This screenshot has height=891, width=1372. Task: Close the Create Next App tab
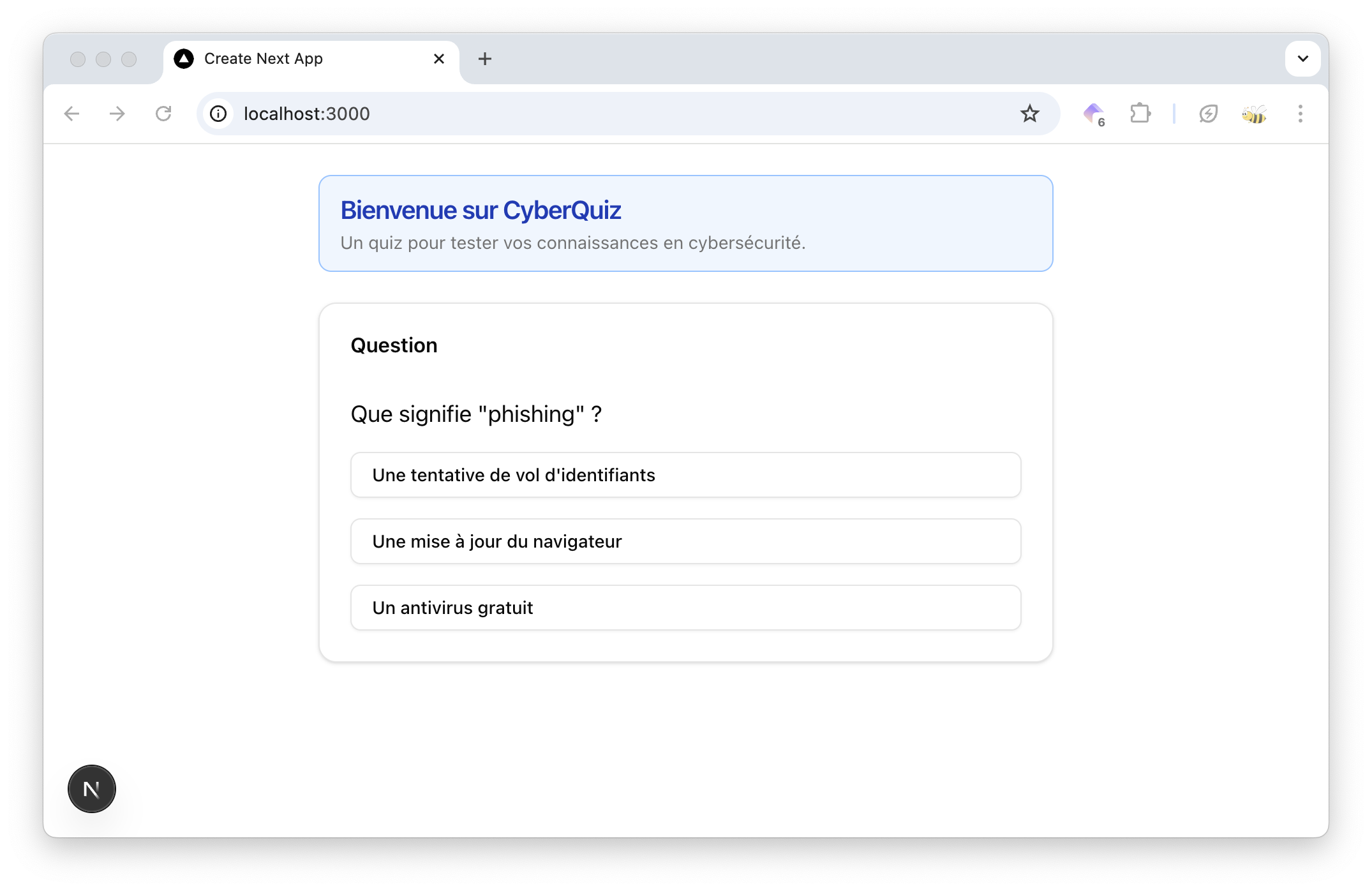click(439, 59)
